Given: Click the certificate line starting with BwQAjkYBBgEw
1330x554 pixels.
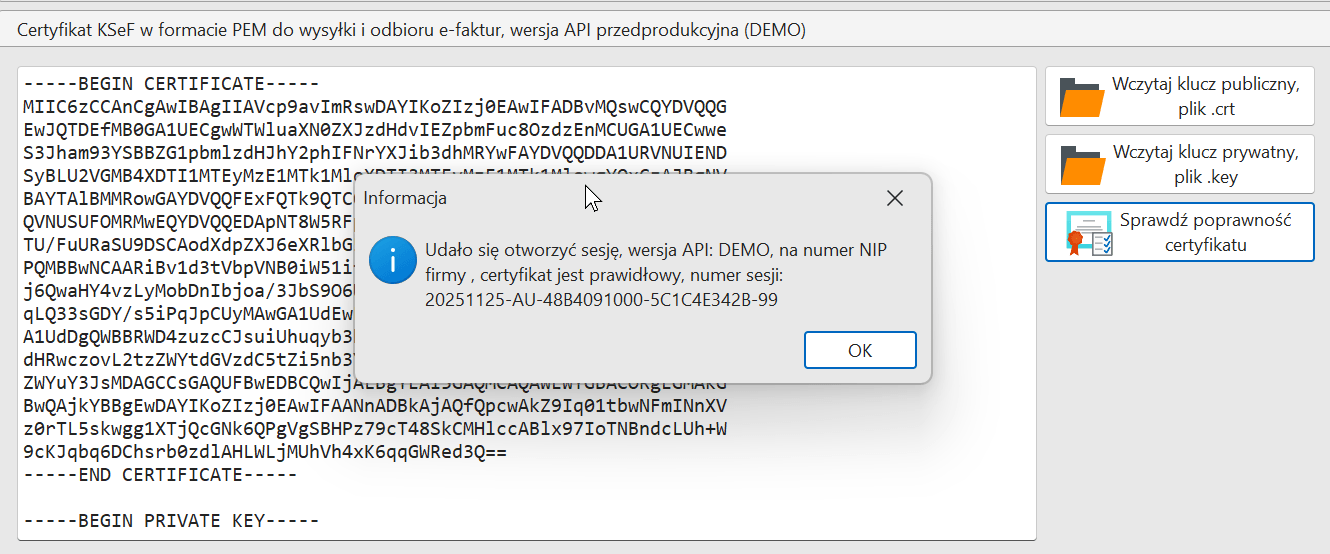Looking at the screenshot, I should 374,406.
